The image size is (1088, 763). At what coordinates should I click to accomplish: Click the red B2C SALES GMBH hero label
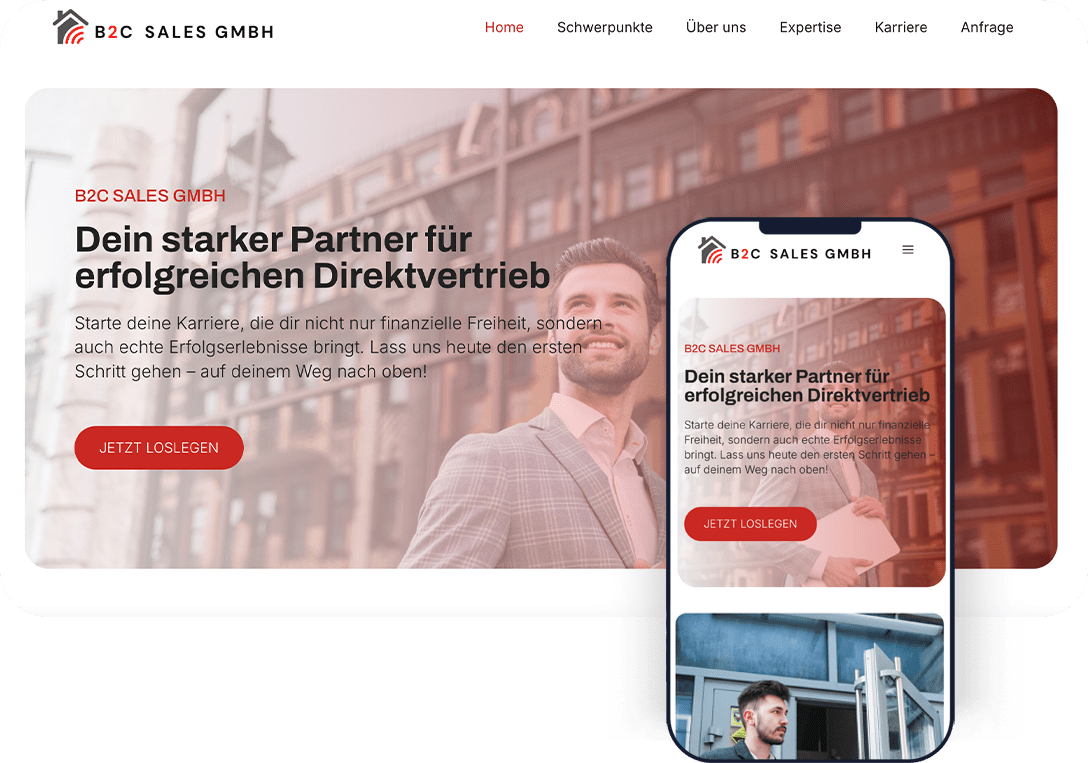point(150,196)
